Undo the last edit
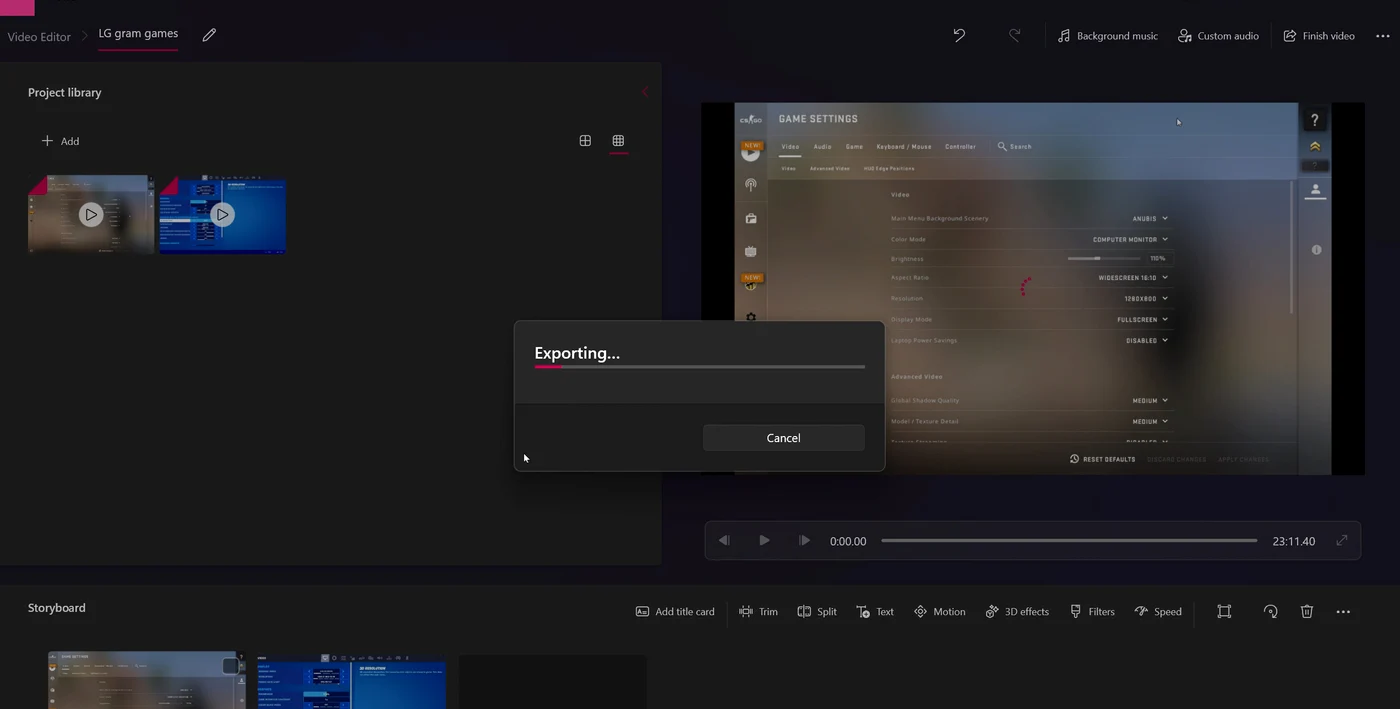 point(959,35)
